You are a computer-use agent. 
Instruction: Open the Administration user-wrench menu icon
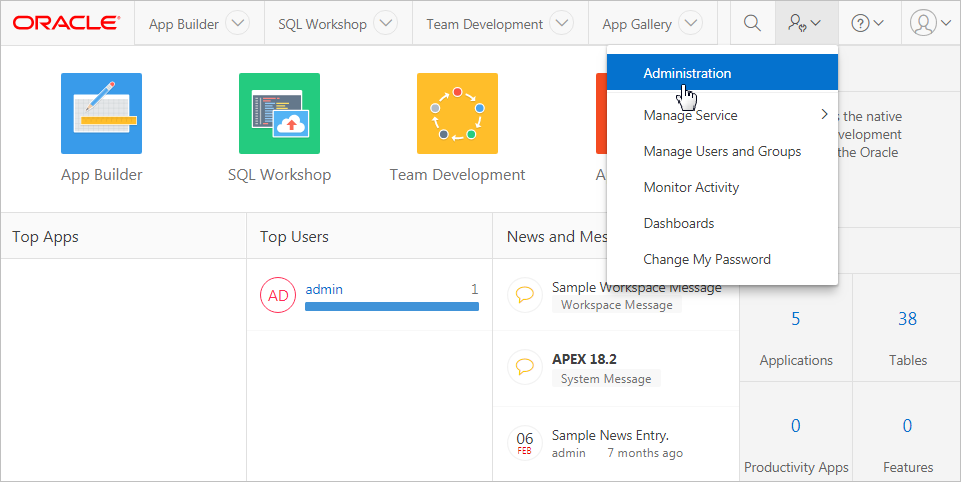(x=805, y=23)
